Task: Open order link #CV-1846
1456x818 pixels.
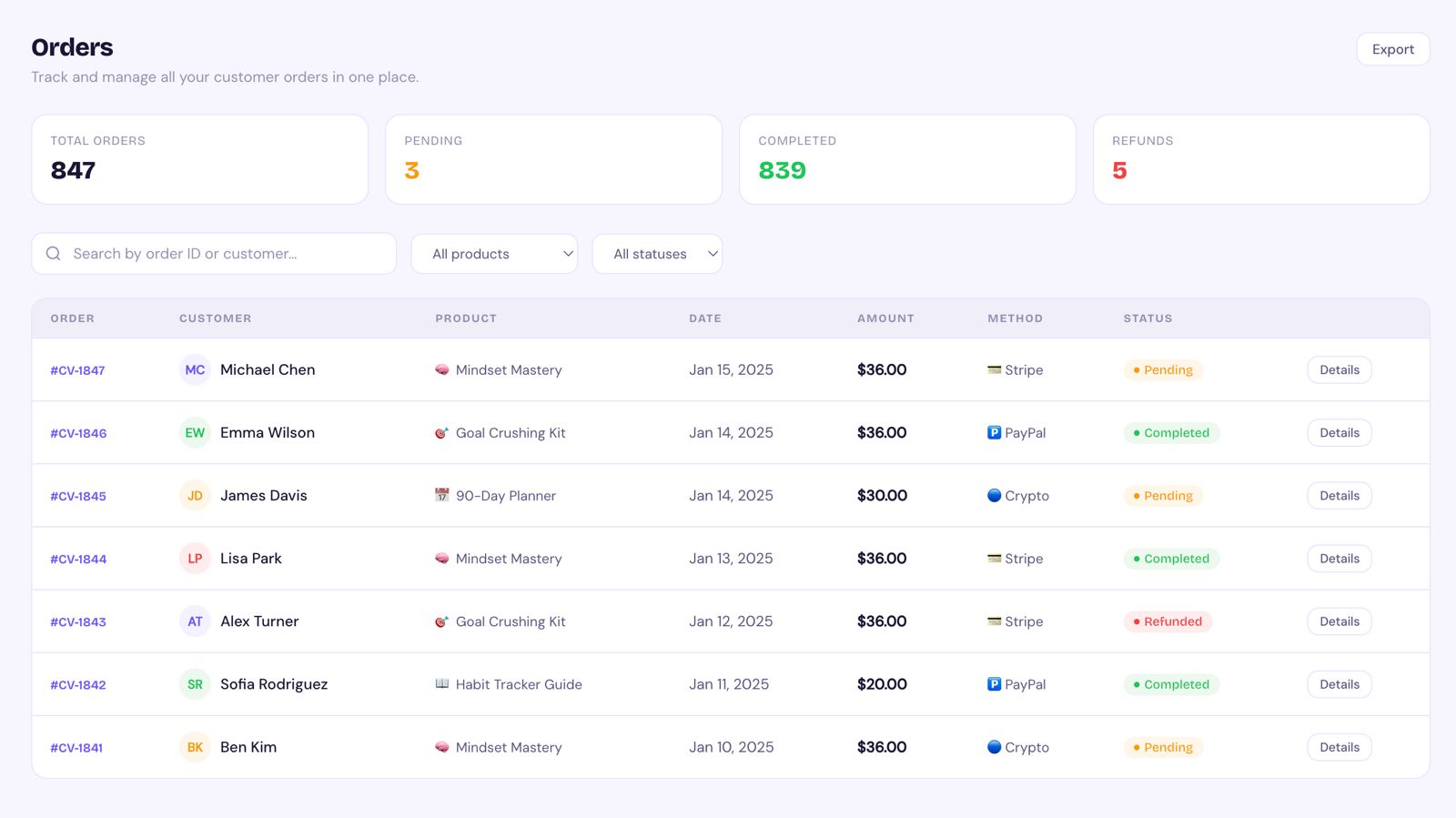Action: coord(78,433)
